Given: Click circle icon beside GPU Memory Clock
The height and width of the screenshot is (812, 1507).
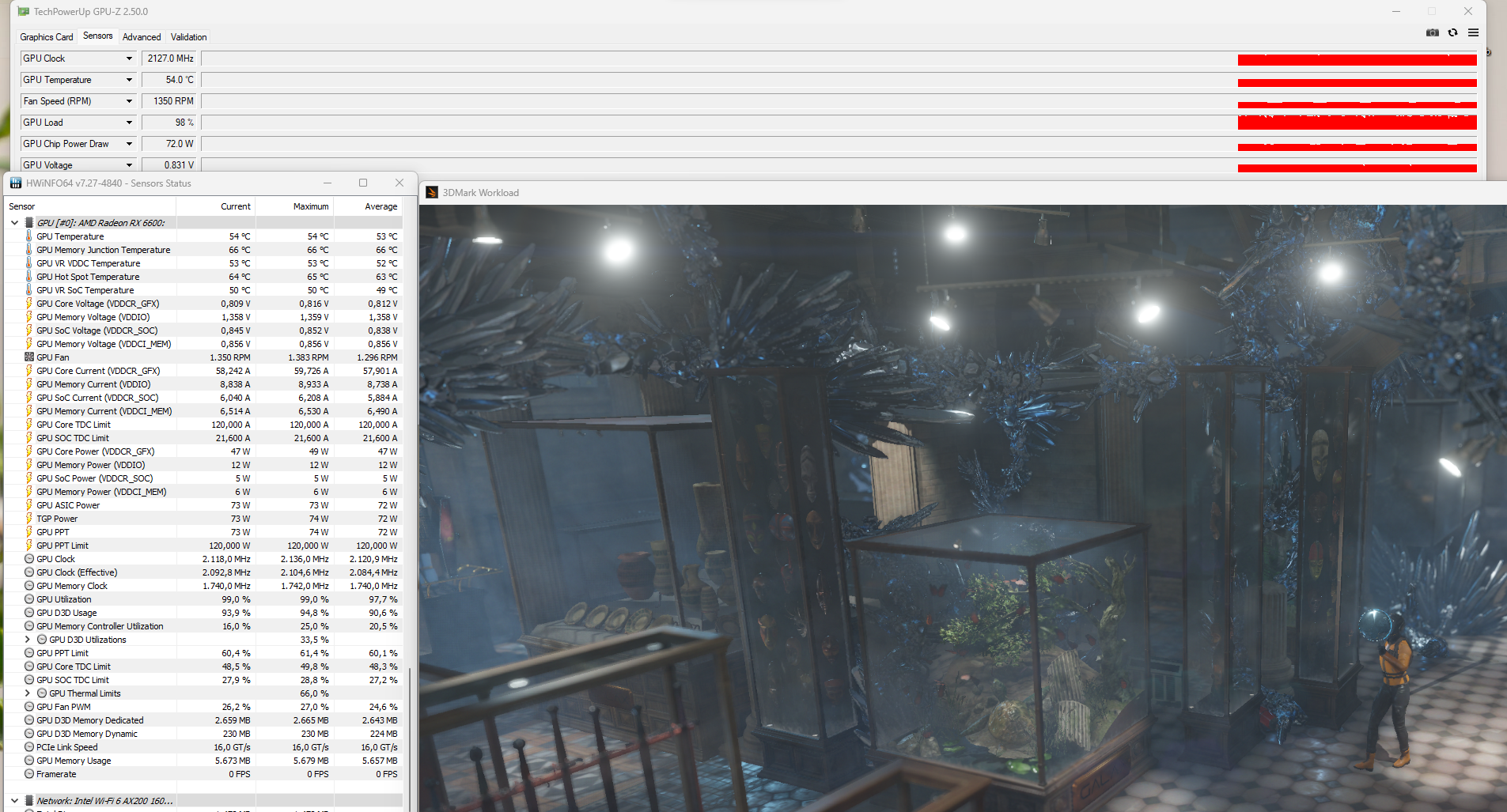Looking at the screenshot, I should 29,586.
